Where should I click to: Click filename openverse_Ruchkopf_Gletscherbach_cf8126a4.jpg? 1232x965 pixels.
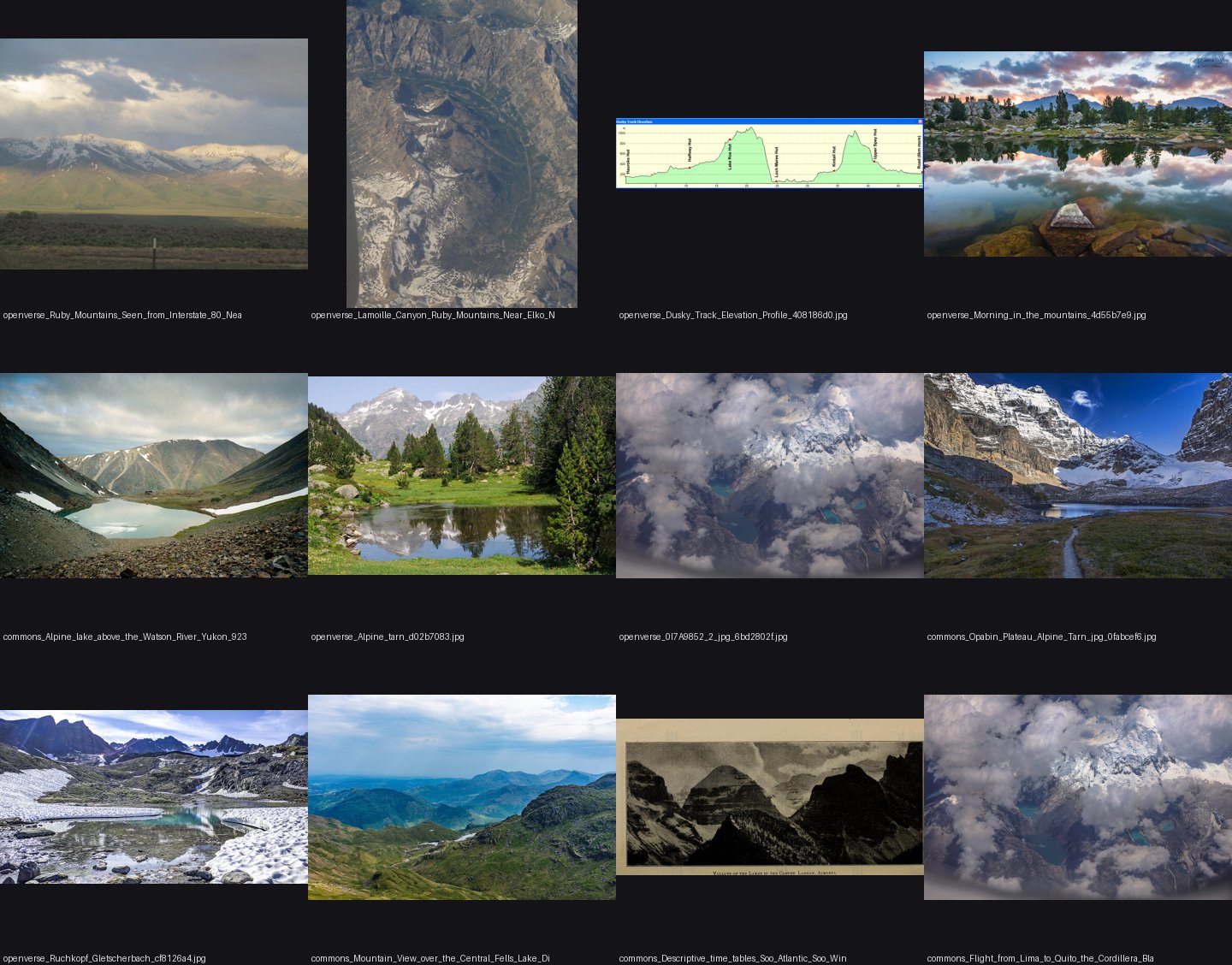[104, 958]
